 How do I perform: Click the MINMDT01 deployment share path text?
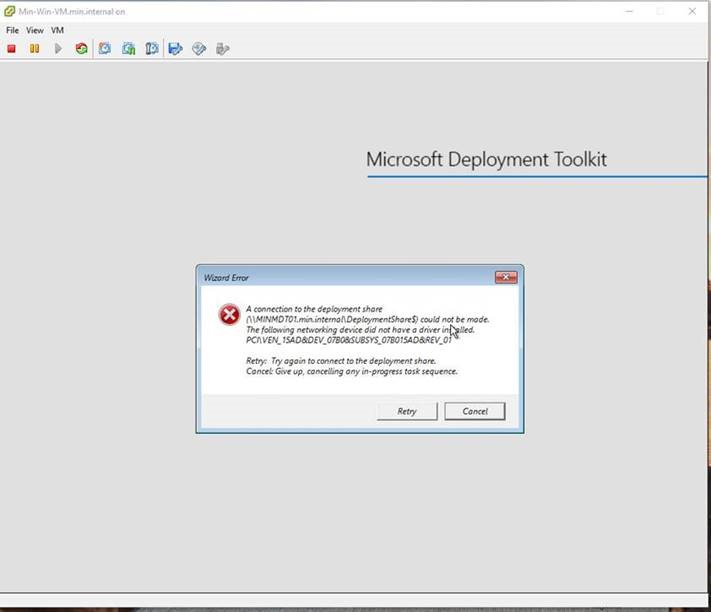pyautogui.click(x=332, y=319)
